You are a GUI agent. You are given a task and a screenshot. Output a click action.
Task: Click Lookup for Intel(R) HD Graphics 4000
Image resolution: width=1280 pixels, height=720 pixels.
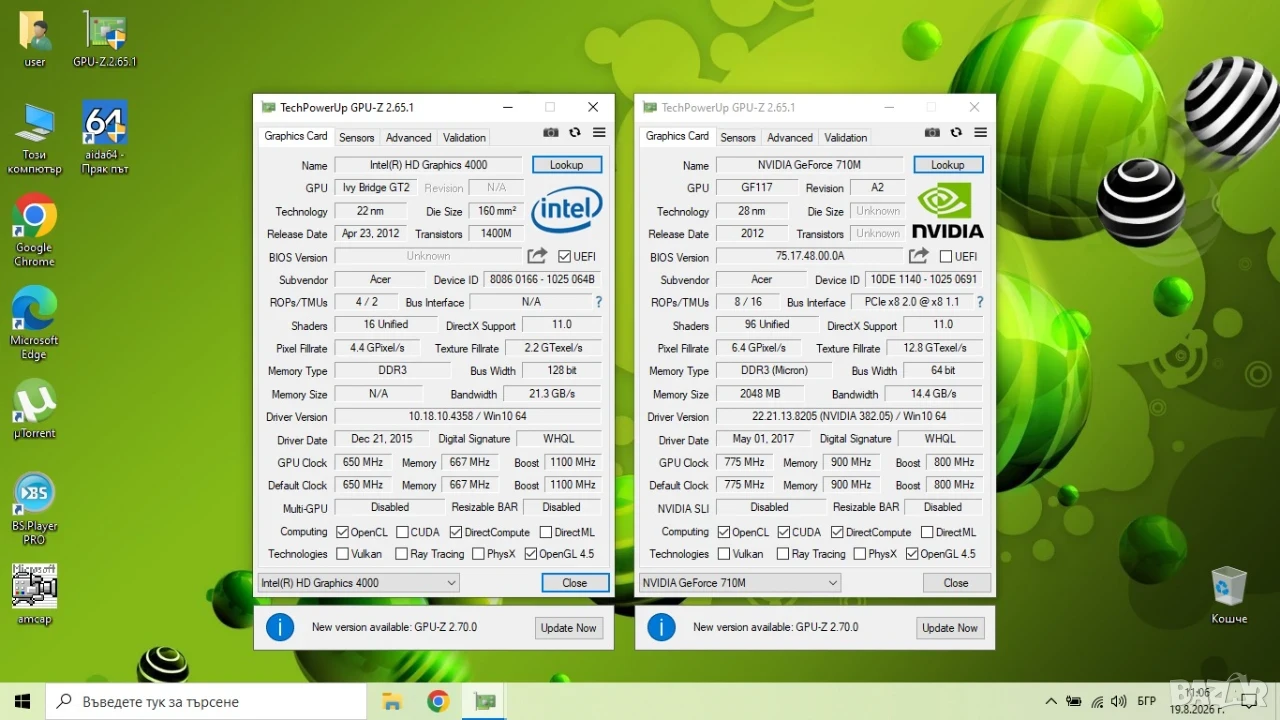(567, 165)
